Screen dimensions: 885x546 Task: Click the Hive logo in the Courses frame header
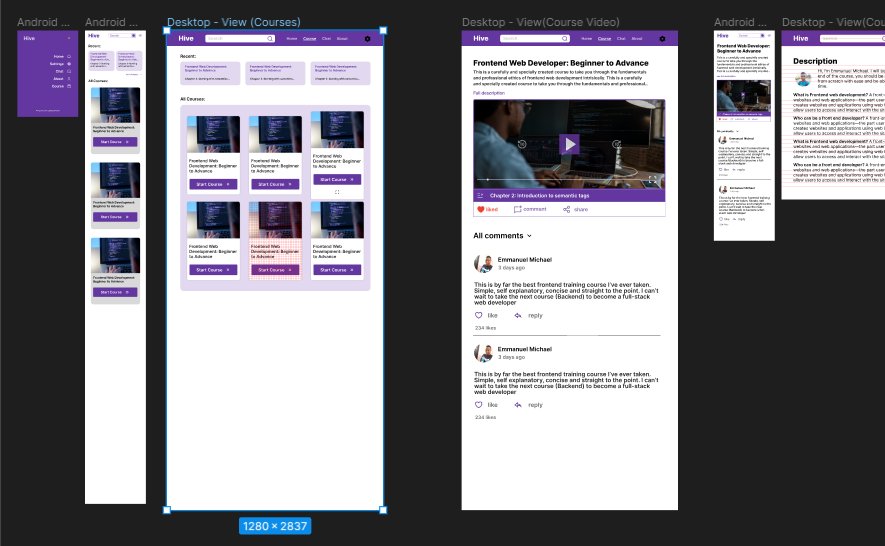pos(186,38)
